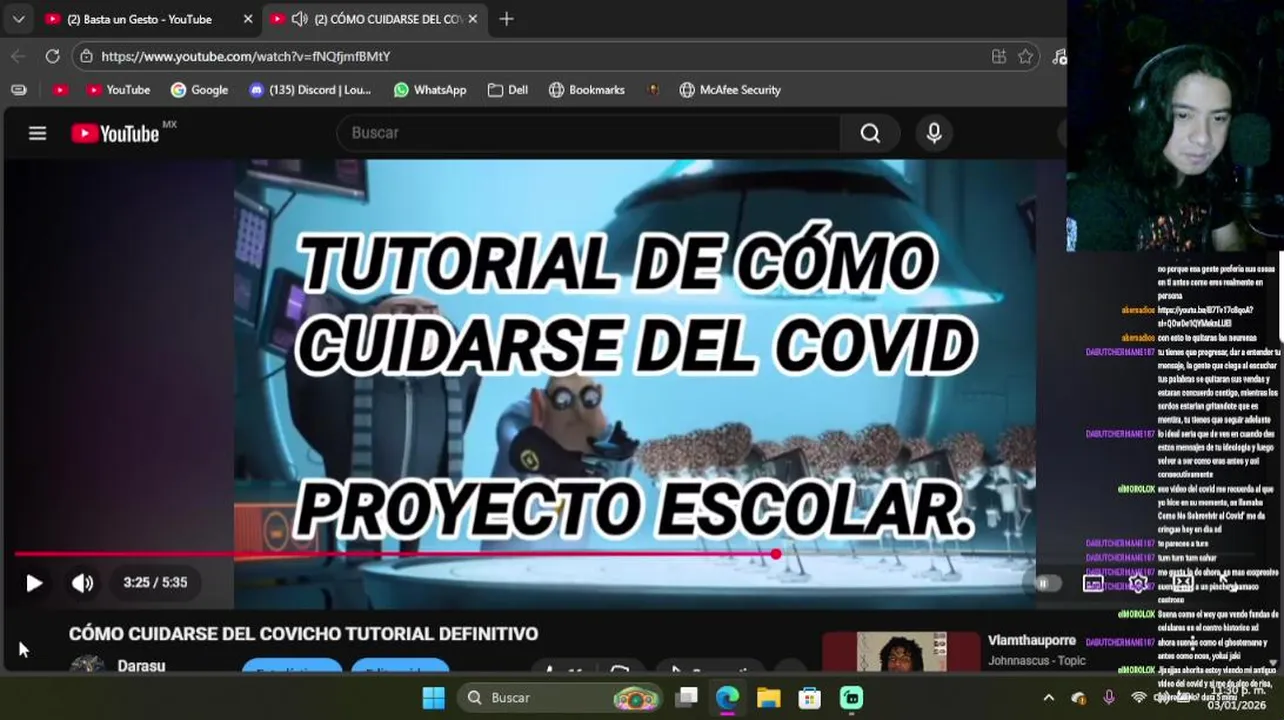Screen dimensions: 1284x720
Task: Go back in browser history
Action: click(18, 56)
